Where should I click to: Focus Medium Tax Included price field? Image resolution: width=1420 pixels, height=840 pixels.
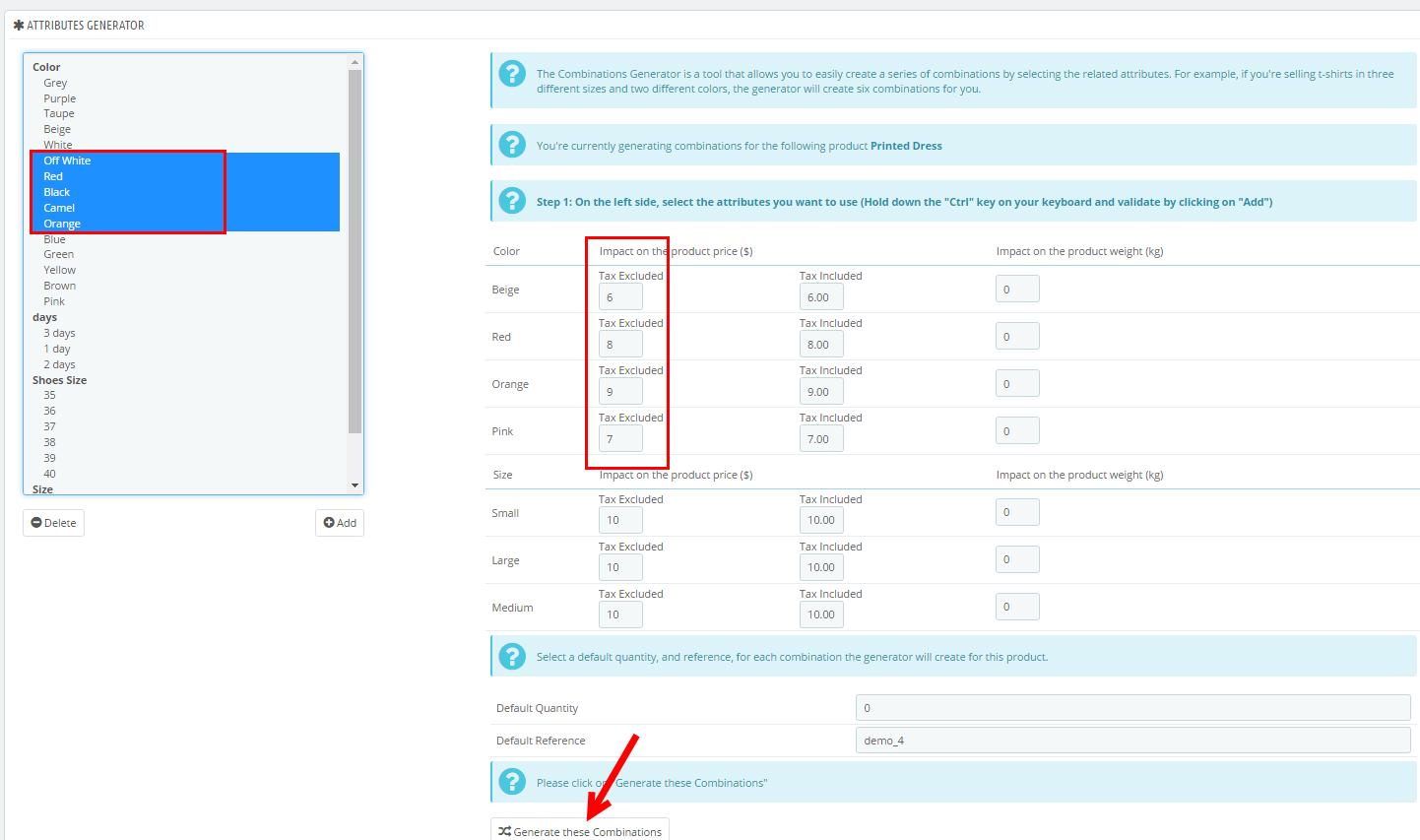pos(821,614)
